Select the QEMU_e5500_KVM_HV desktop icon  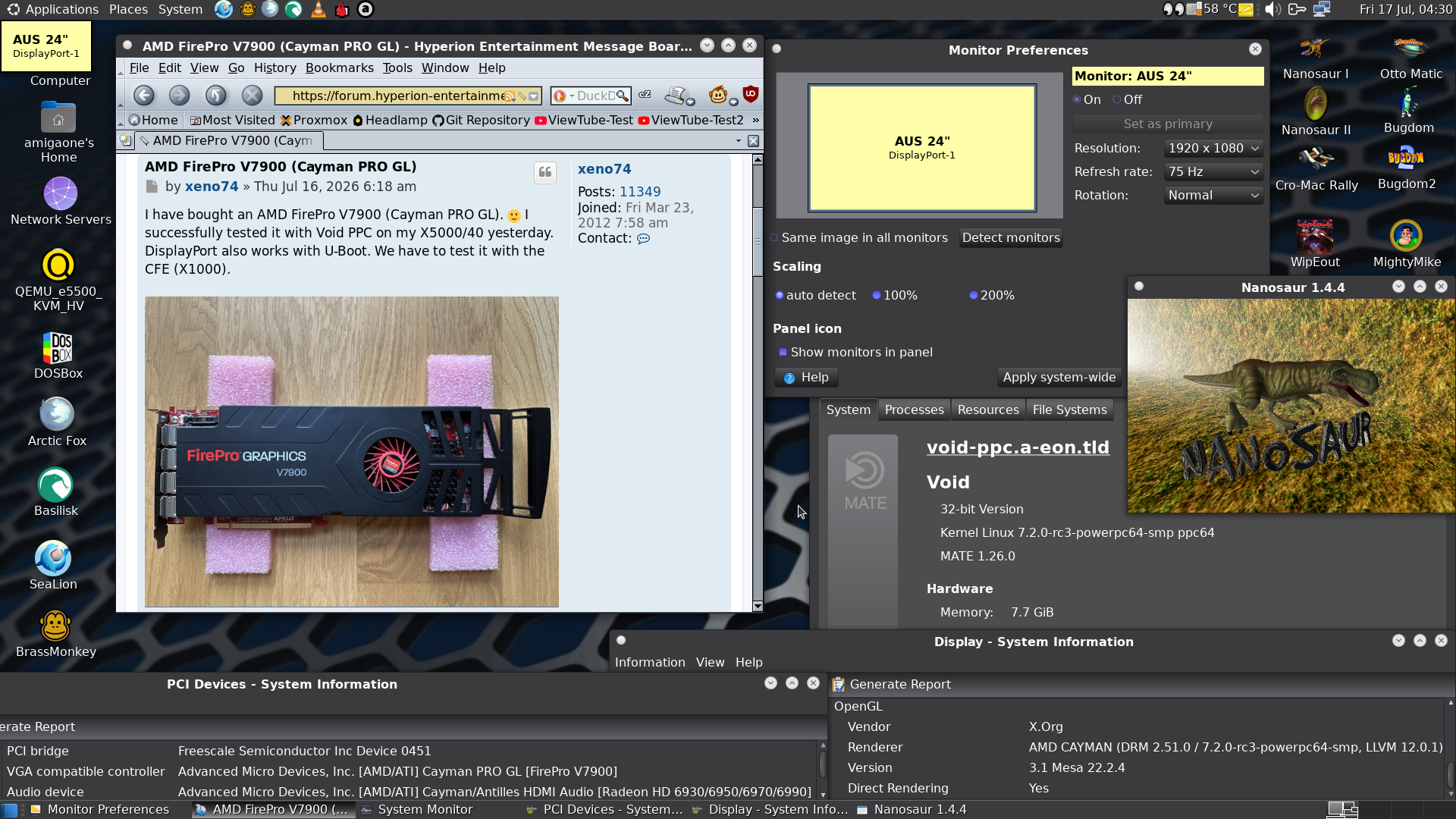[x=58, y=280]
